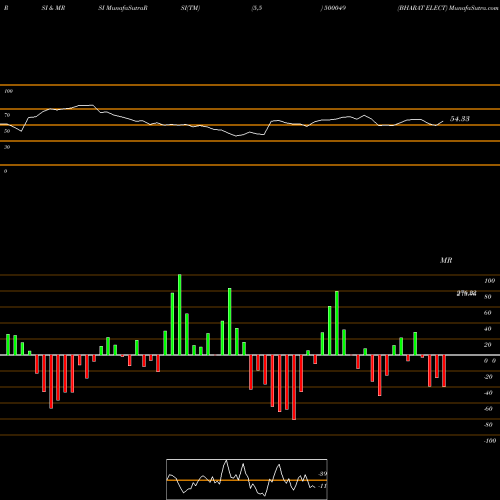
Task: Click the end point of the white RSI line
Action: point(443,121)
